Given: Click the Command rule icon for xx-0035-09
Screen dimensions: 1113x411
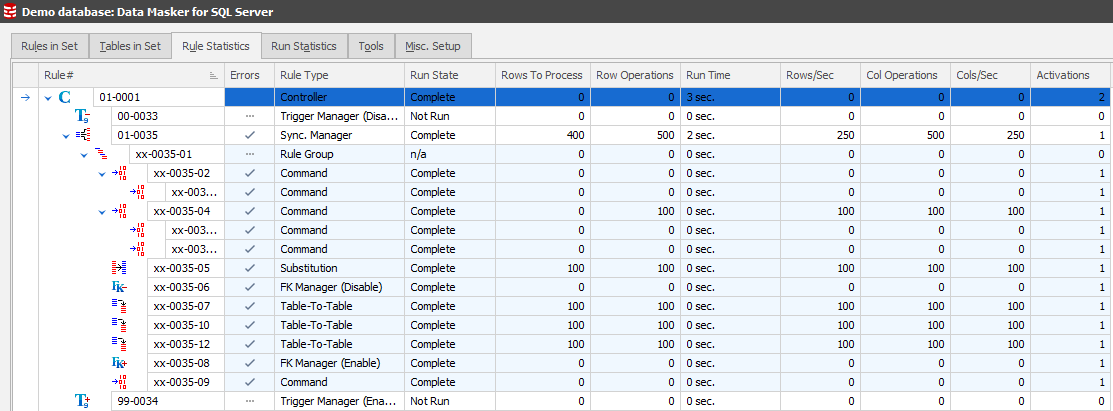Looking at the screenshot, I should (x=119, y=382).
